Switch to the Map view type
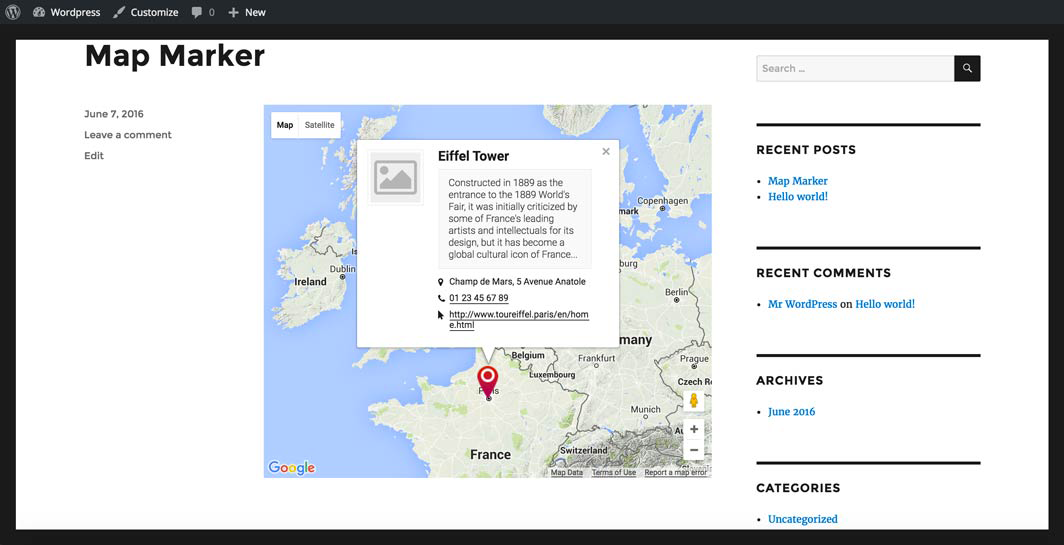This screenshot has width=1064, height=545. [x=285, y=125]
